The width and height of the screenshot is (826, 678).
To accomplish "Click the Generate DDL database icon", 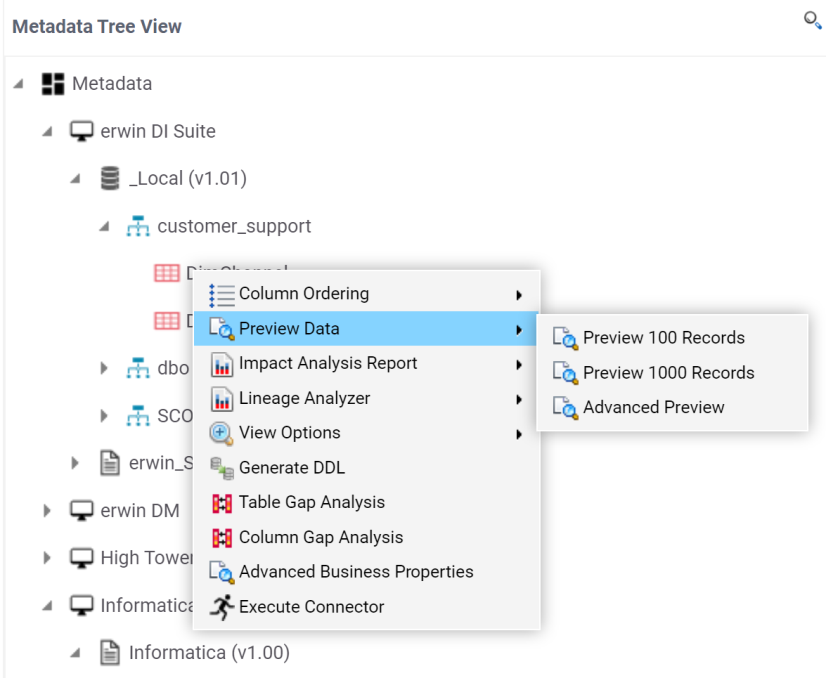I will coord(221,468).
